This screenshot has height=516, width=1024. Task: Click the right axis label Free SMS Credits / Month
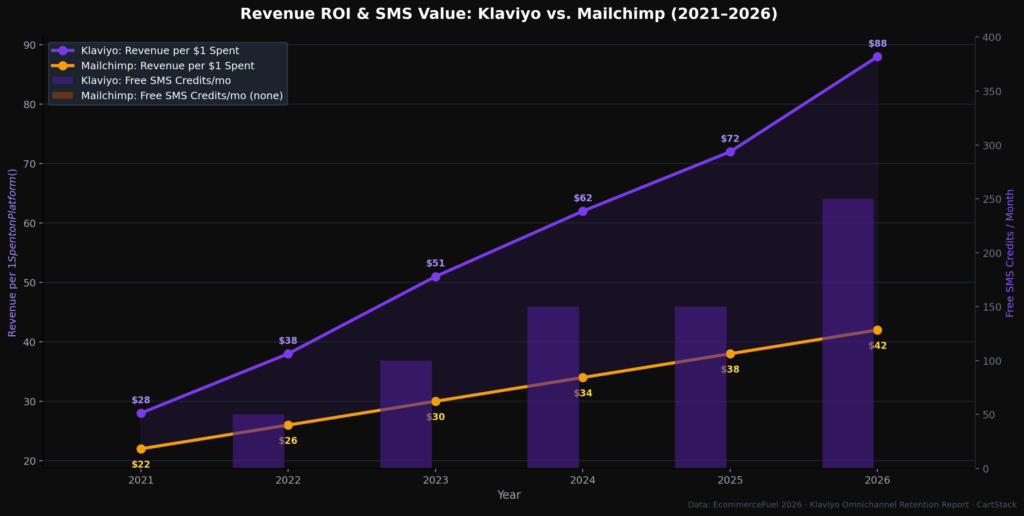pyautogui.click(x=1010, y=253)
